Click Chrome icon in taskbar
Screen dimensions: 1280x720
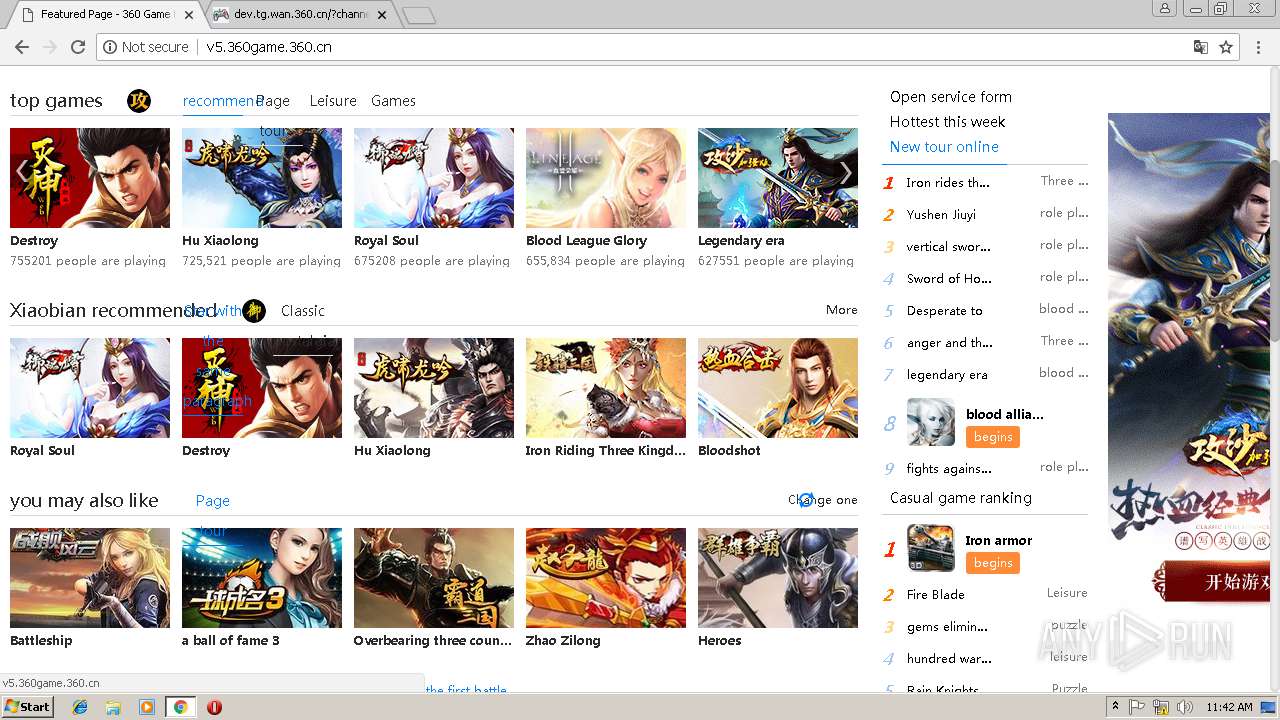coord(180,707)
